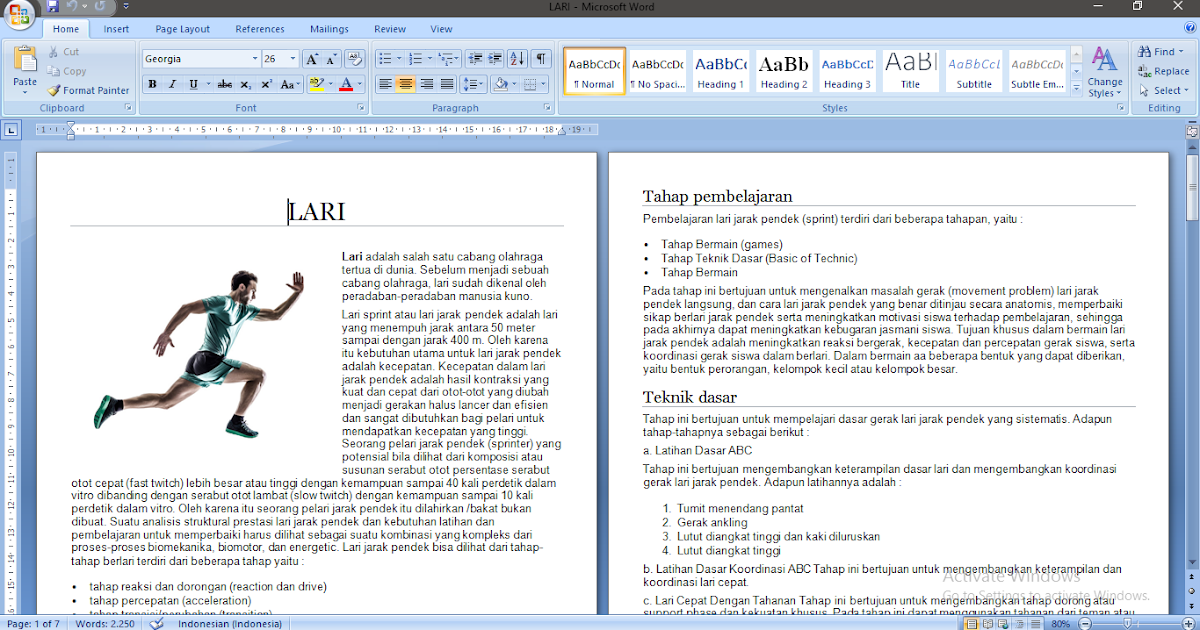The image size is (1200, 630).
Task: Click the Redo icon in Quick Access Toolbar
Action: coord(100,6)
